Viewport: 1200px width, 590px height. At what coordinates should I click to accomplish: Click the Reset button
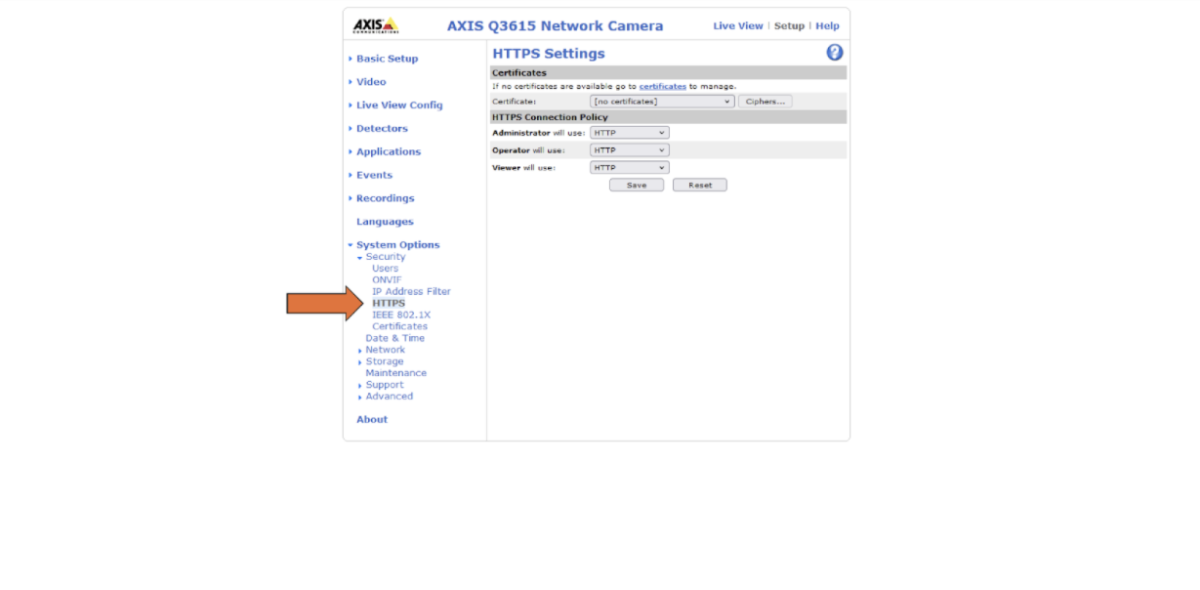(x=699, y=185)
